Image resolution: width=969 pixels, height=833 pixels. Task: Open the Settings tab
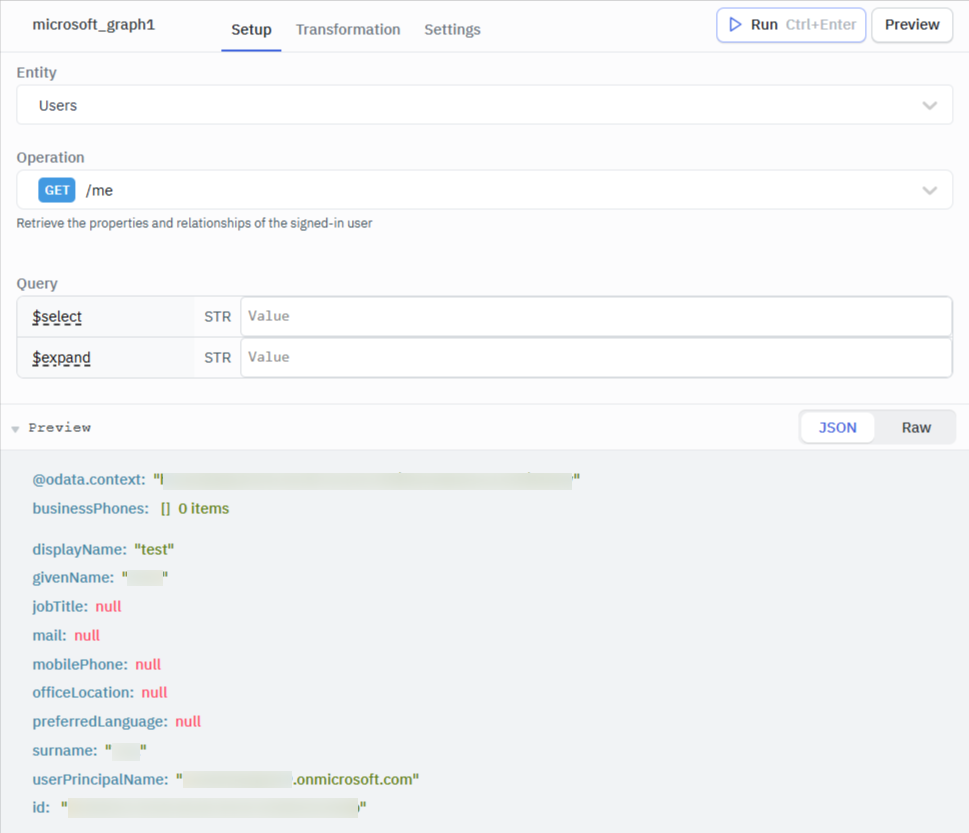coord(452,30)
